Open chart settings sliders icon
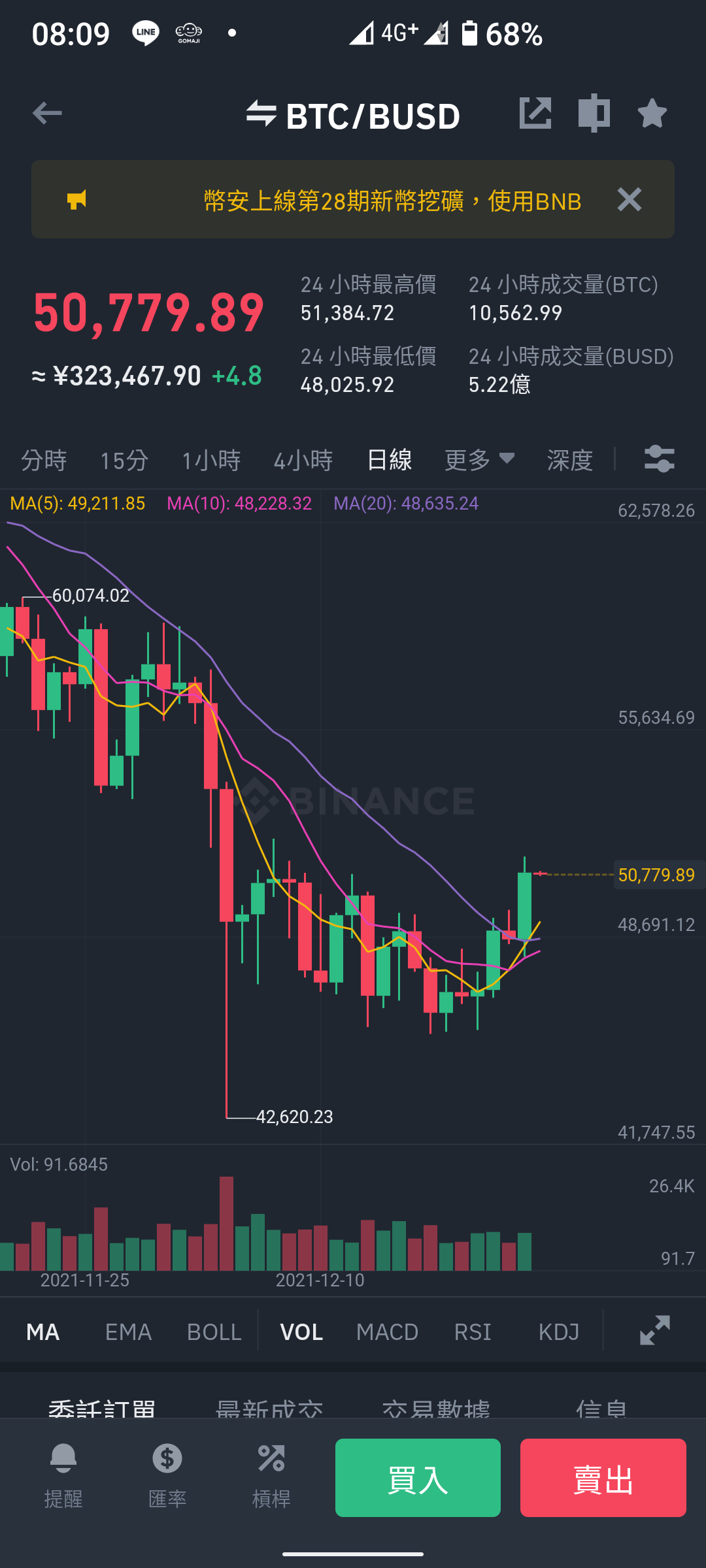Screen dimensions: 706x1568 [660, 459]
